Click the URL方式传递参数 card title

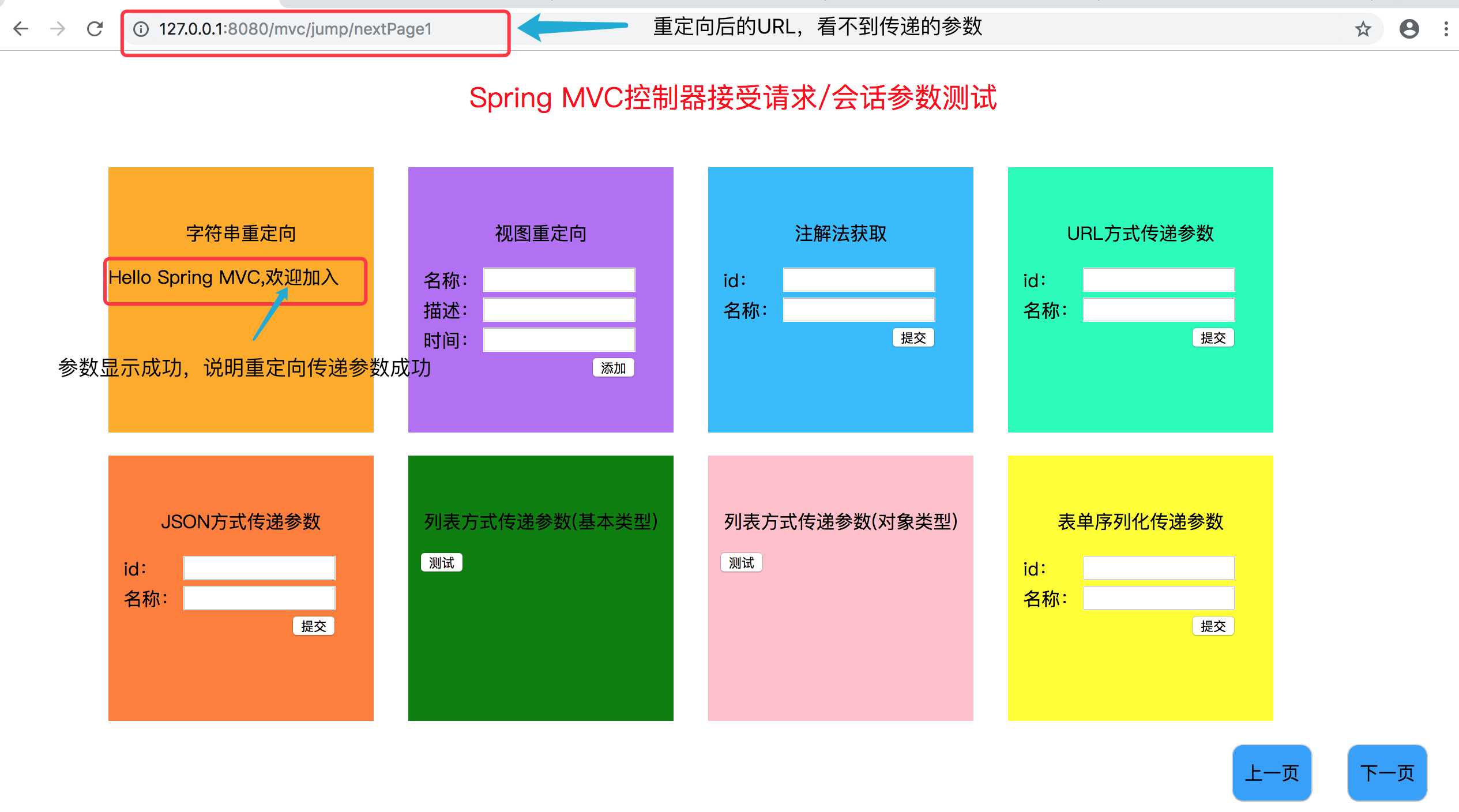coord(1141,234)
